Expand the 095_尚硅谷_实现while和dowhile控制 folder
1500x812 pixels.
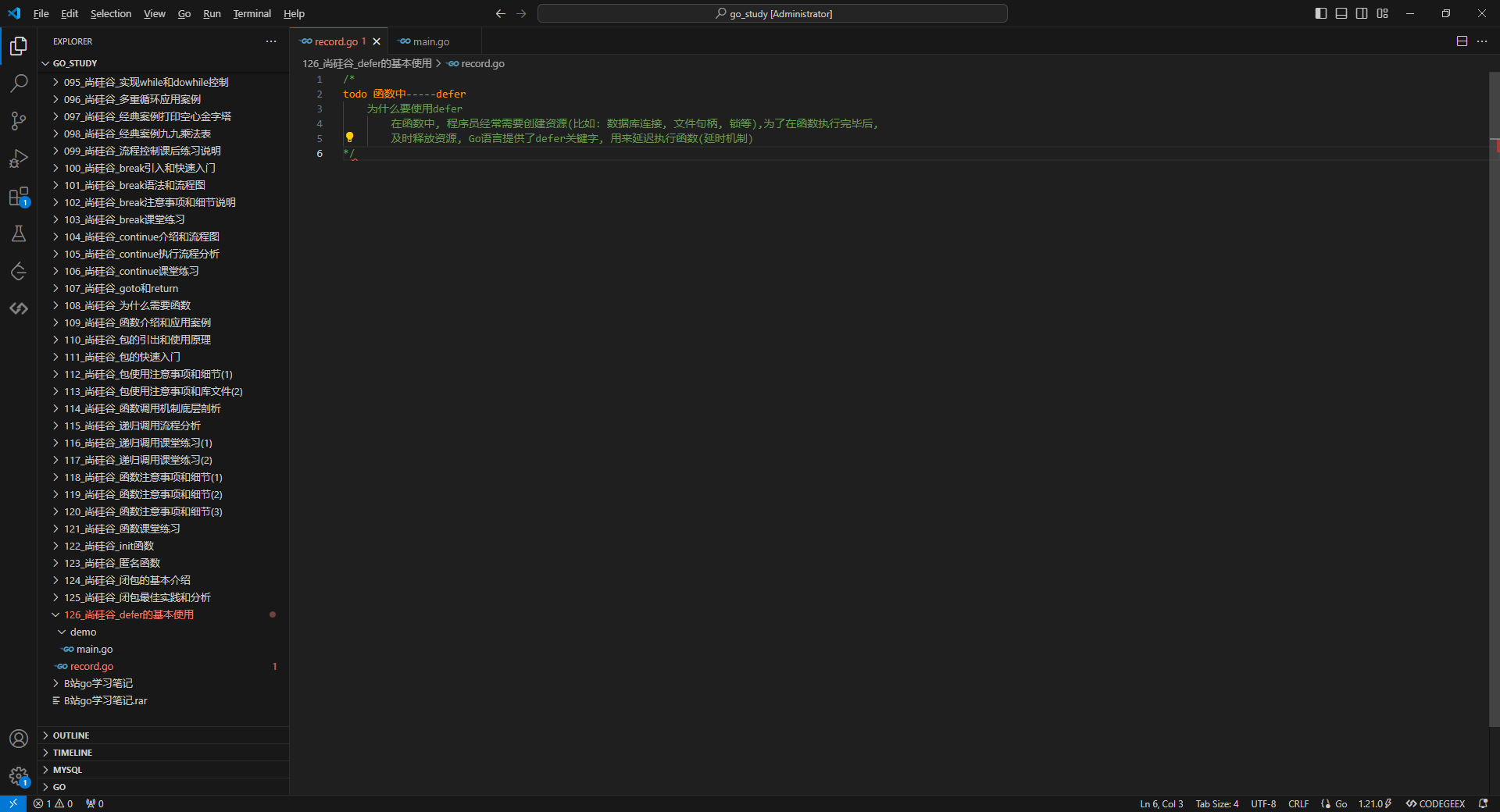(x=164, y=82)
